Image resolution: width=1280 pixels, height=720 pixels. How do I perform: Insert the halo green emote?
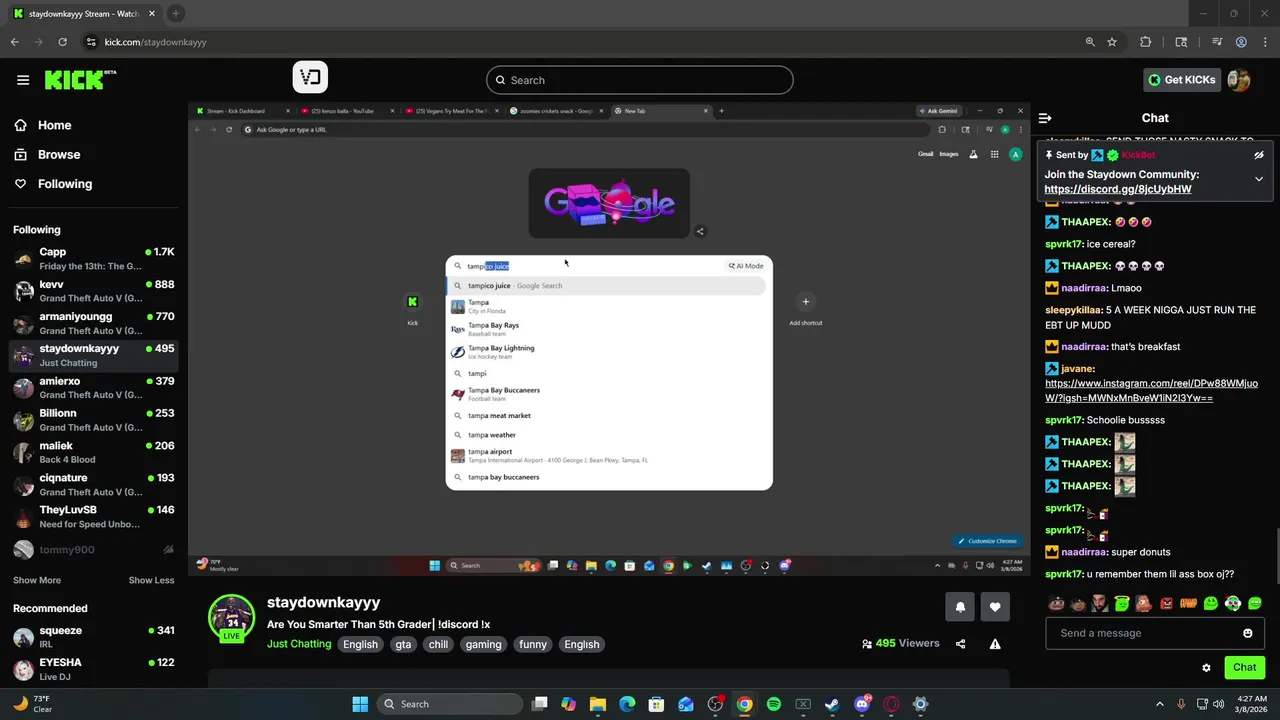(x=1122, y=603)
